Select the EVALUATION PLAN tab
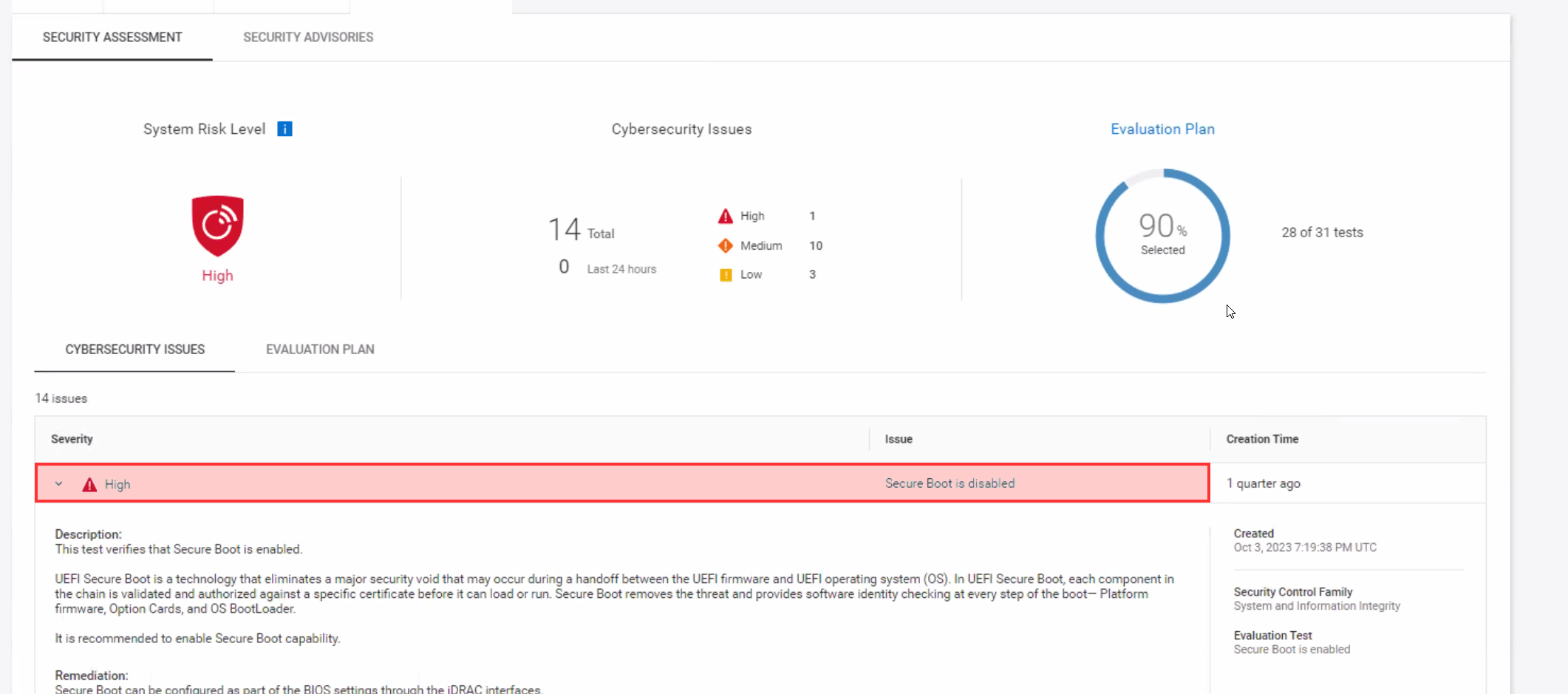 [320, 349]
